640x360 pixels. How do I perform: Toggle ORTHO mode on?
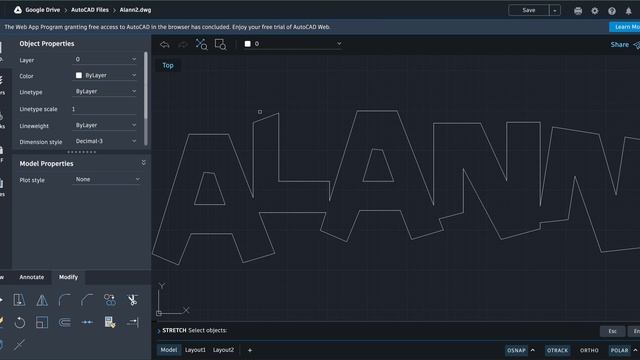point(589,350)
